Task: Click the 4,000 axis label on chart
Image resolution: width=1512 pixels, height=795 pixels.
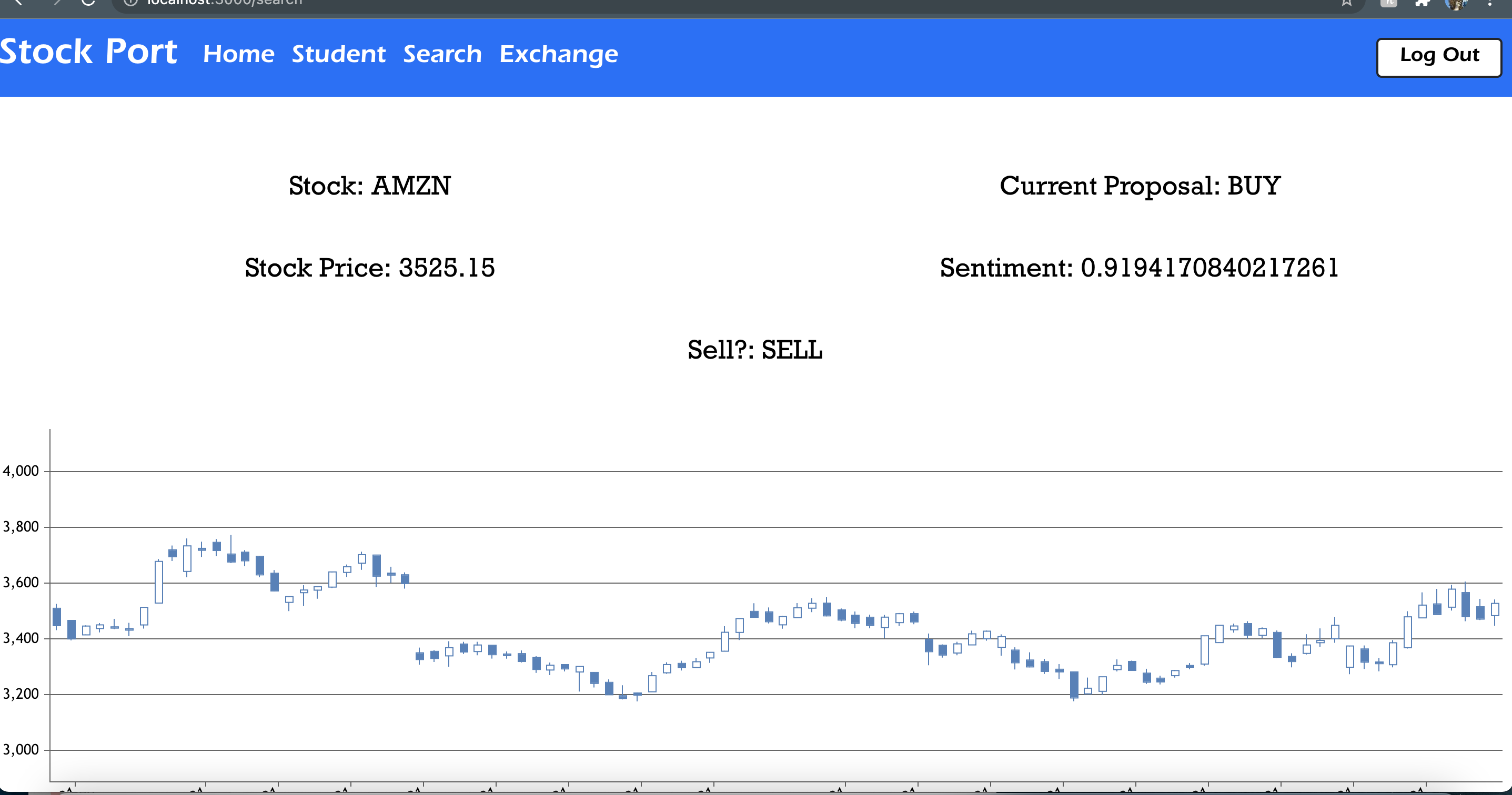Action: click(21, 471)
